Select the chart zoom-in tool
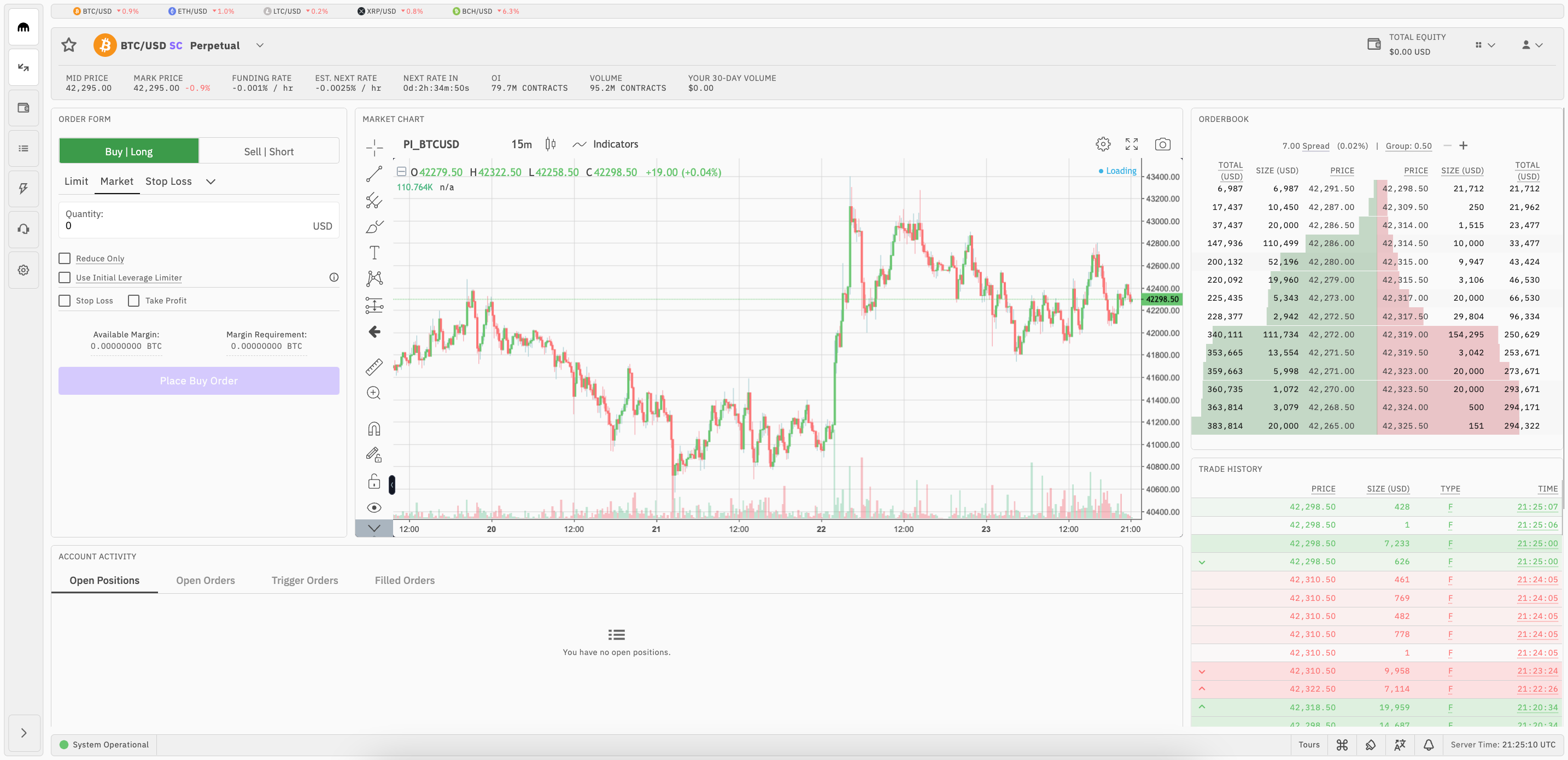 pos(375,394)
